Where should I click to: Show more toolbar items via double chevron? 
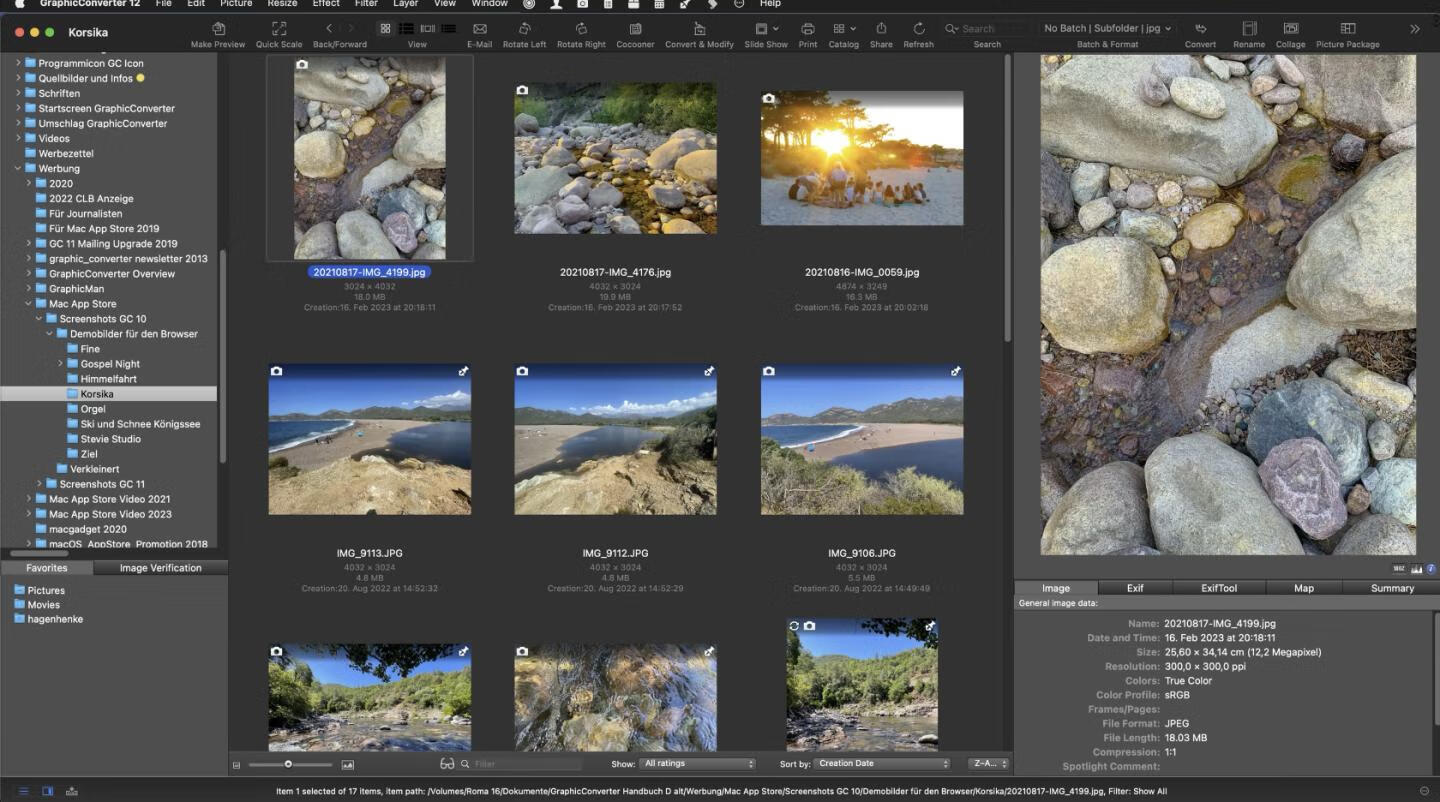tap(1415, 29)
